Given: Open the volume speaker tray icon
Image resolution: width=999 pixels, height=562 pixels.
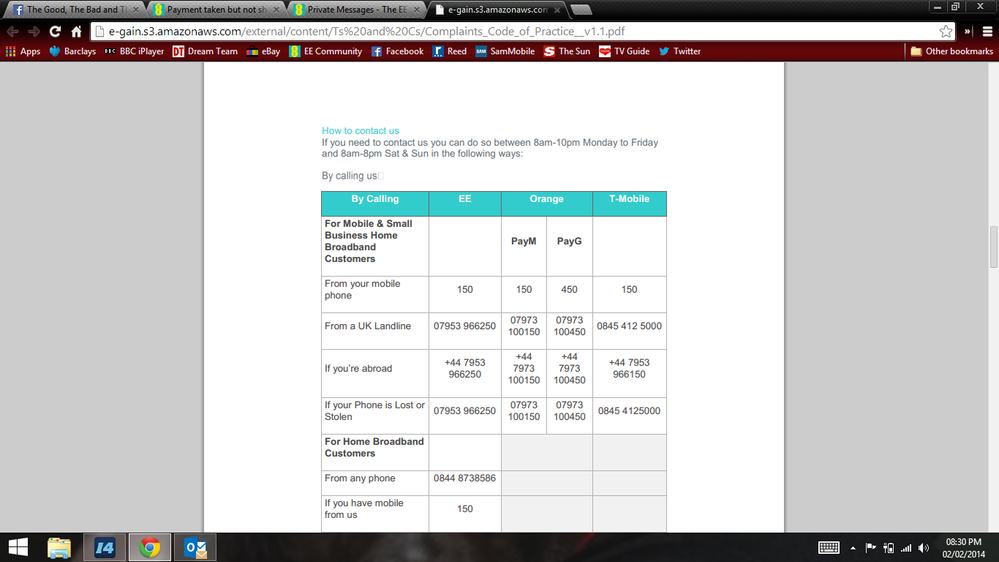Looking at the screenshot, I should point(923,547).
